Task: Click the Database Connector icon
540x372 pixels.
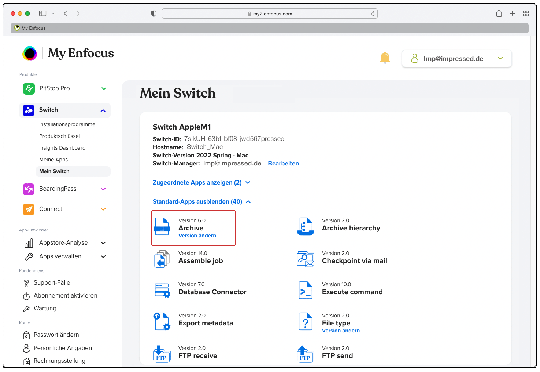Action: pos(162,290)
